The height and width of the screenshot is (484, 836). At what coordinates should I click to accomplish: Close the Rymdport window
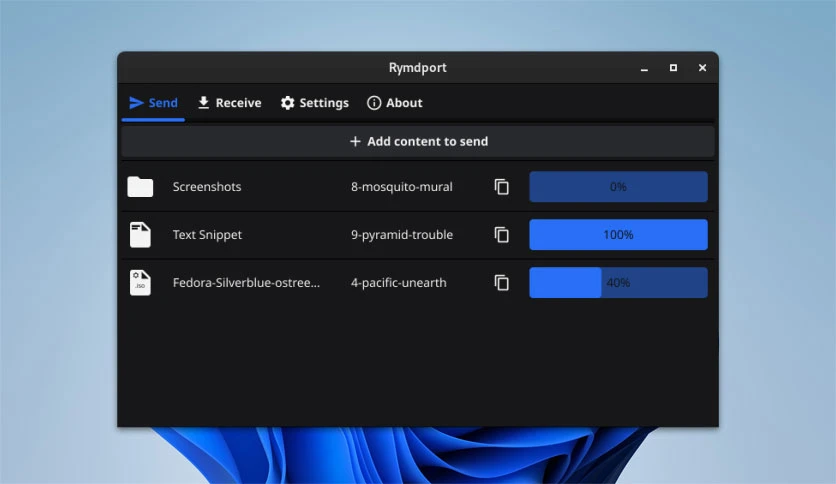[702, 68]
